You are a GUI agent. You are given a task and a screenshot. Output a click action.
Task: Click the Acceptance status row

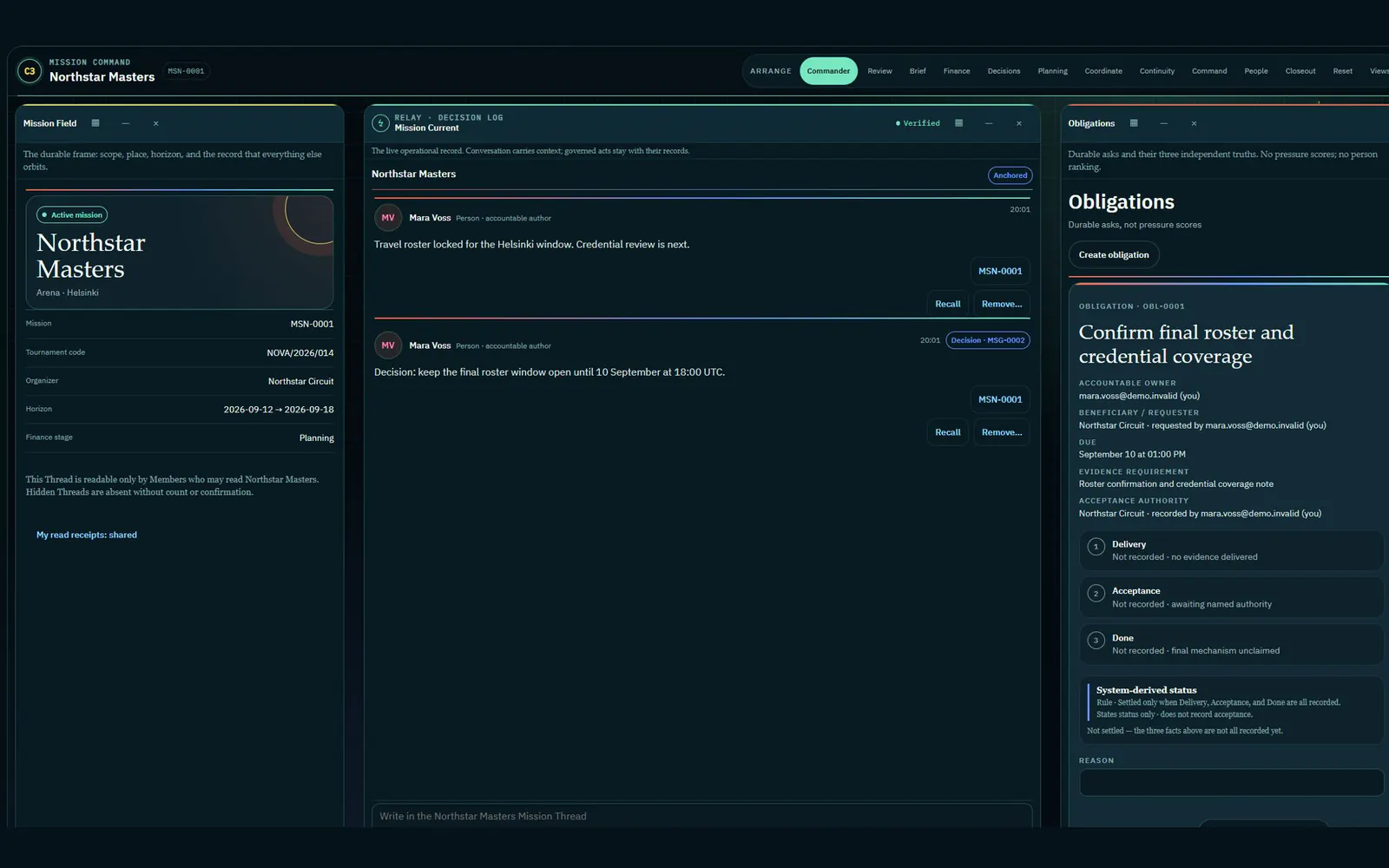[1231, 597]
